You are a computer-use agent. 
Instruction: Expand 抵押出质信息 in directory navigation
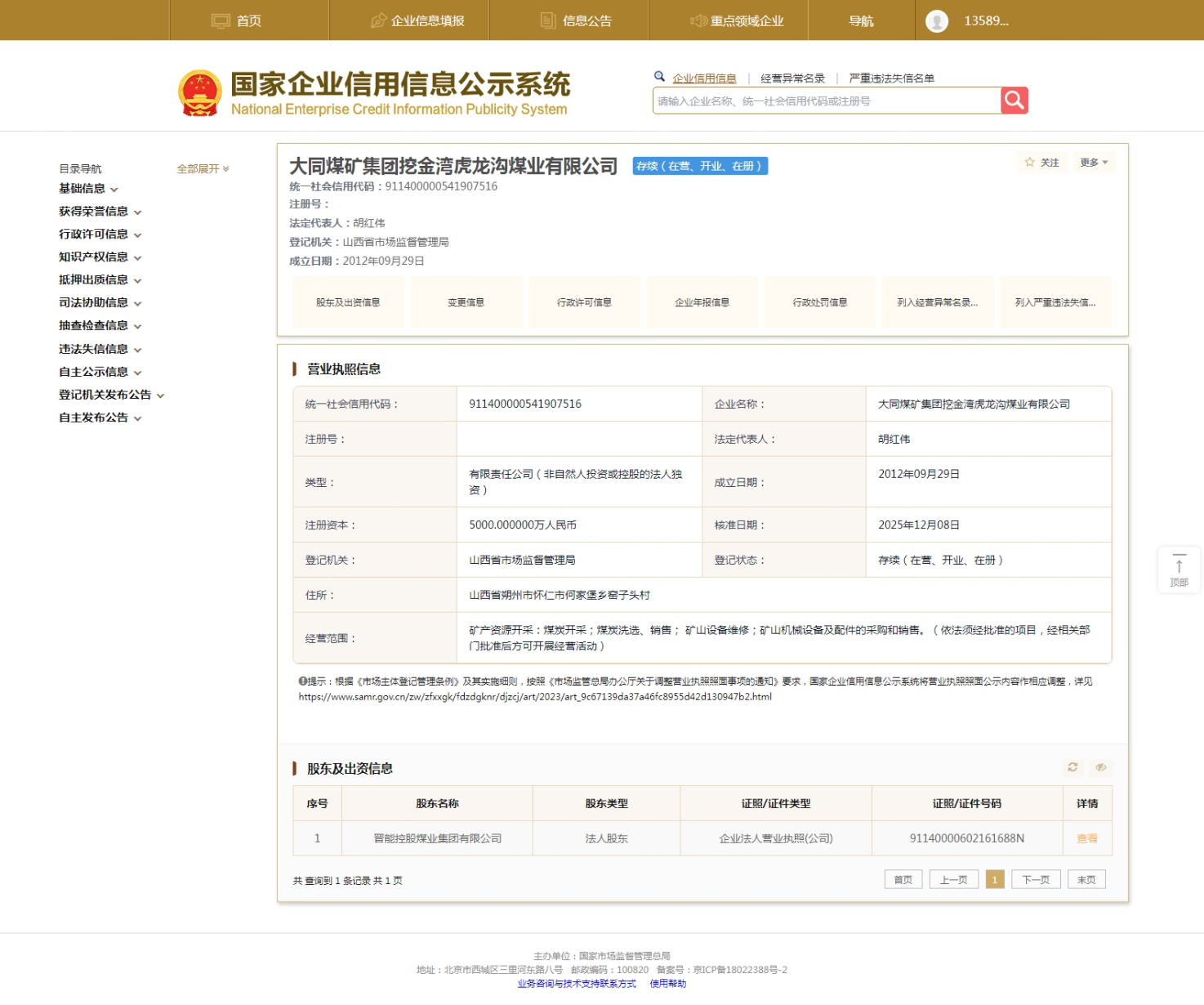[100, 280]
